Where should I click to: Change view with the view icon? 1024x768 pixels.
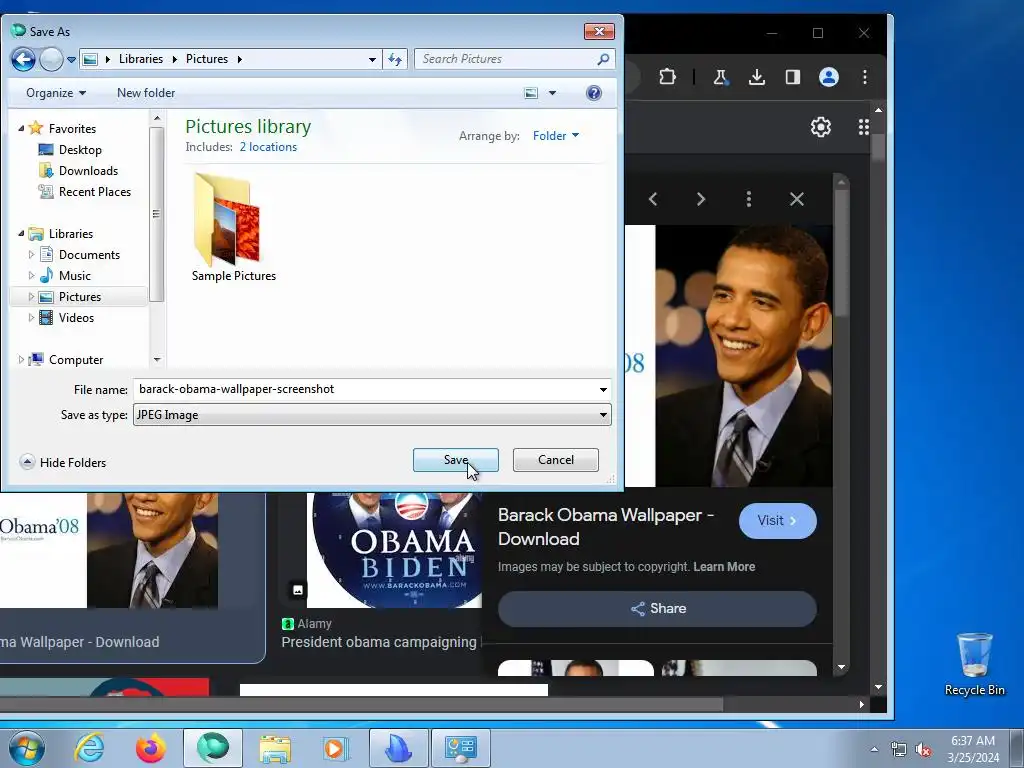pos(531,93)
